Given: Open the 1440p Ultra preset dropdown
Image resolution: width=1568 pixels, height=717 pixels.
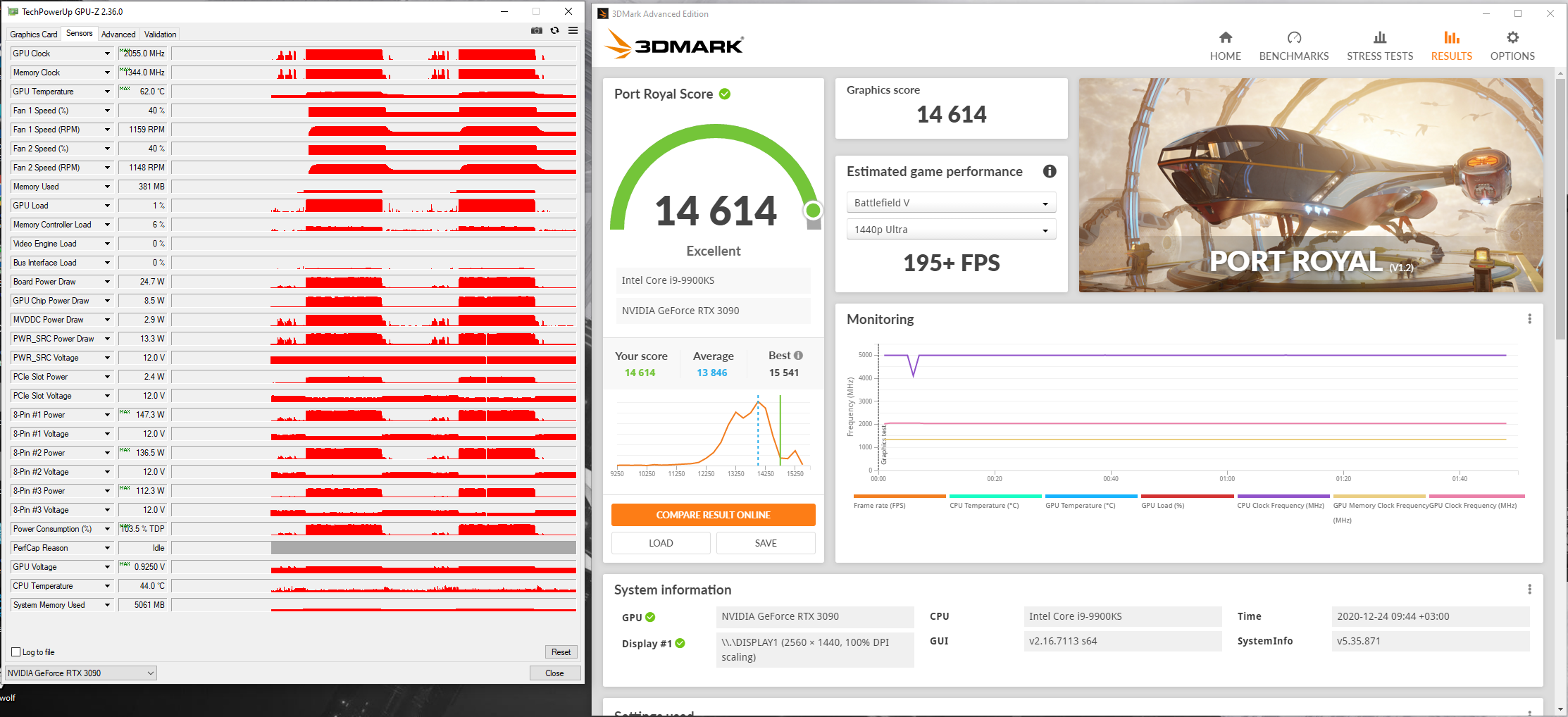Looking at the screenshot, I should [x=951, y=230].
